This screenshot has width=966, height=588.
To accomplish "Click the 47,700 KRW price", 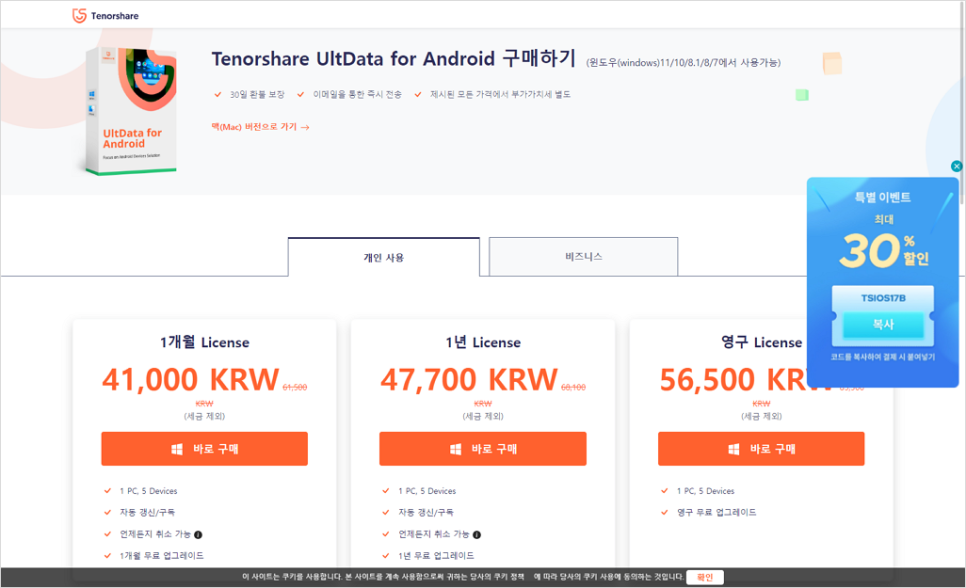I will 469,380.
